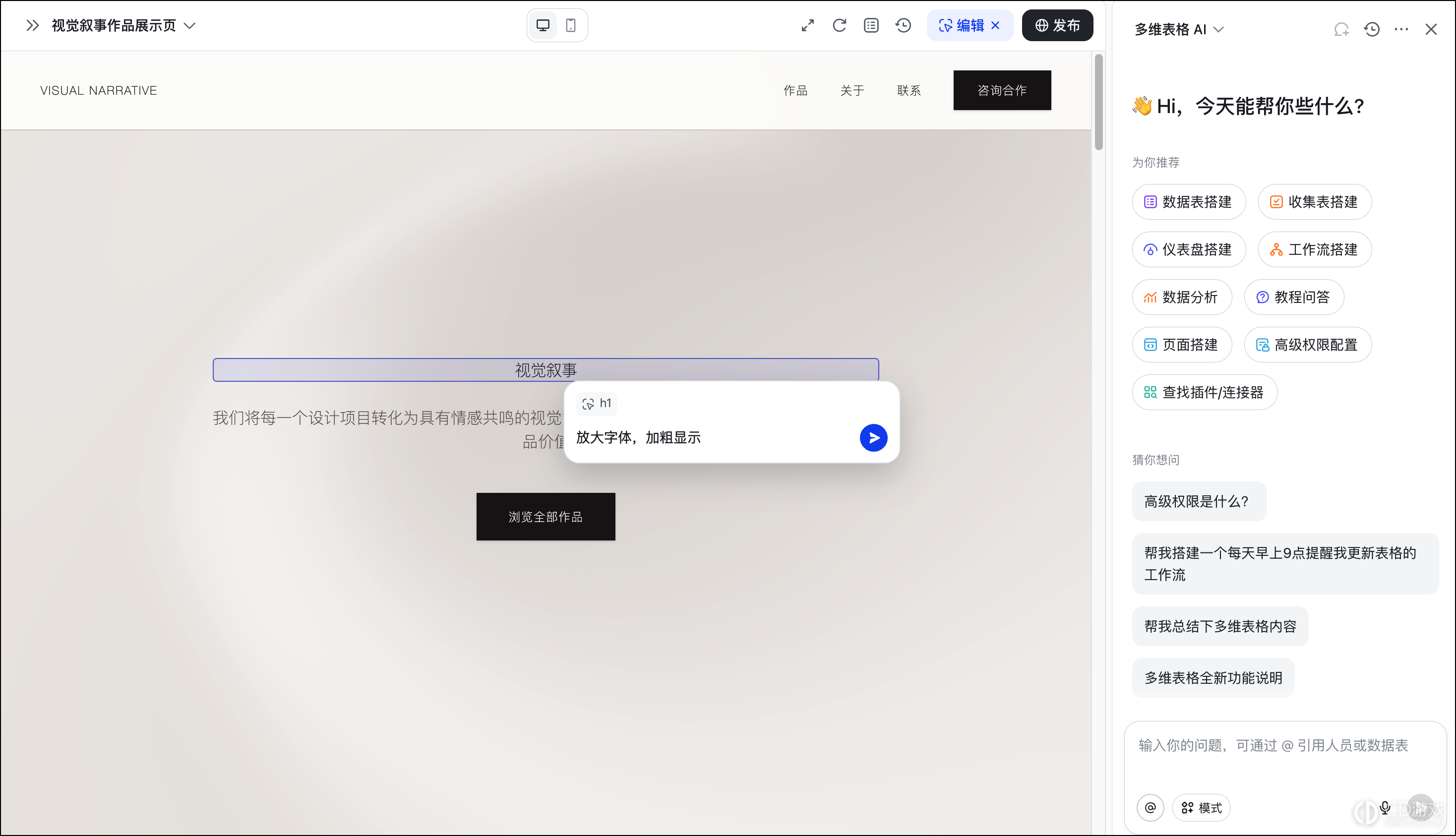Click the h1 element tag
This screenshot has width=1456, height=836.
[597, 404]
